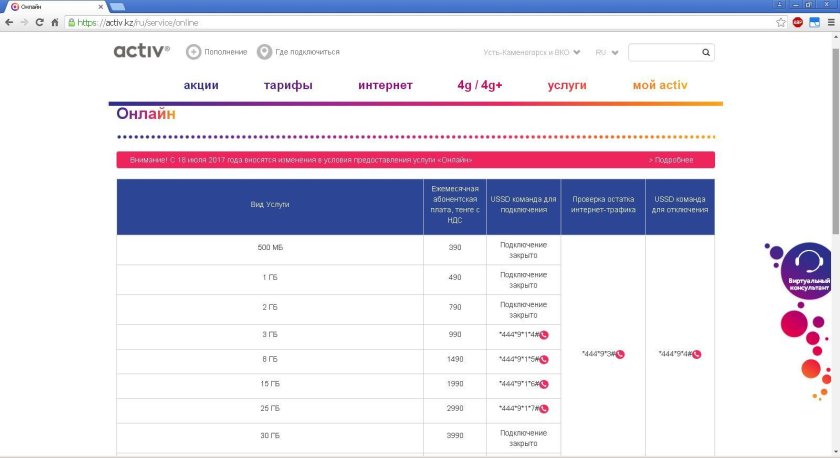Viewport: 840px width, 458px height.
Task: Go to the интернет navigation section
Action: point(385,86)
